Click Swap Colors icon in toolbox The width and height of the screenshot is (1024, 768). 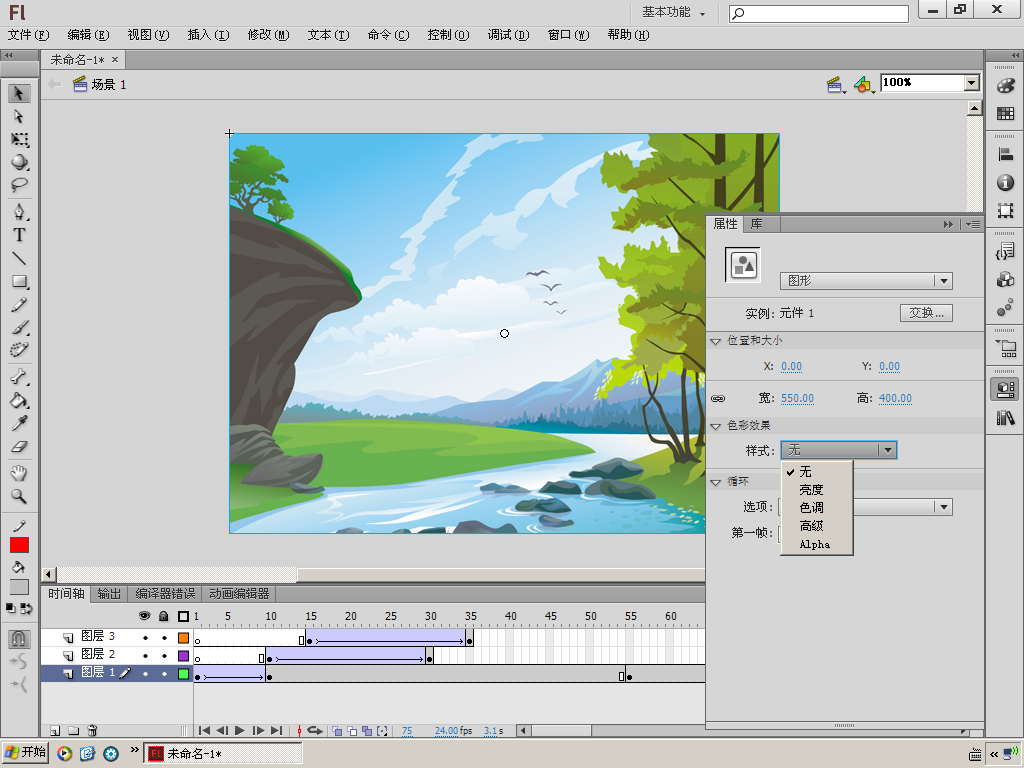(x=26, y=609)
